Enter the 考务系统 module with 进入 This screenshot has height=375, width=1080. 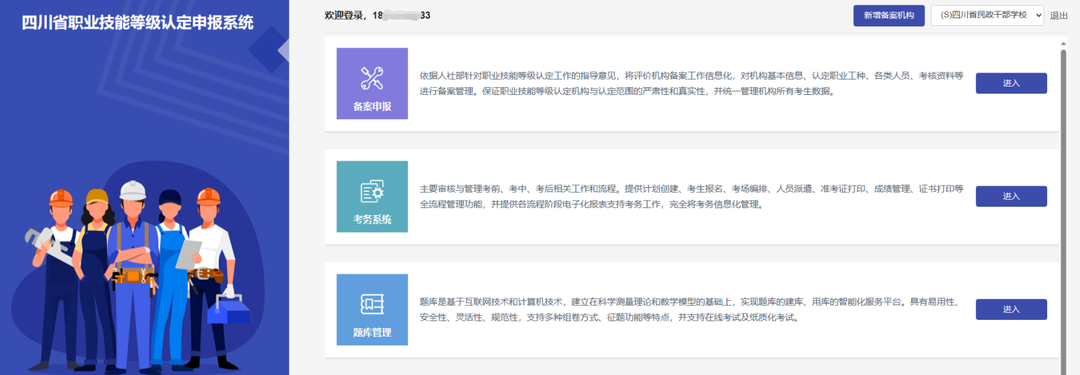[x=1011, y=196]
